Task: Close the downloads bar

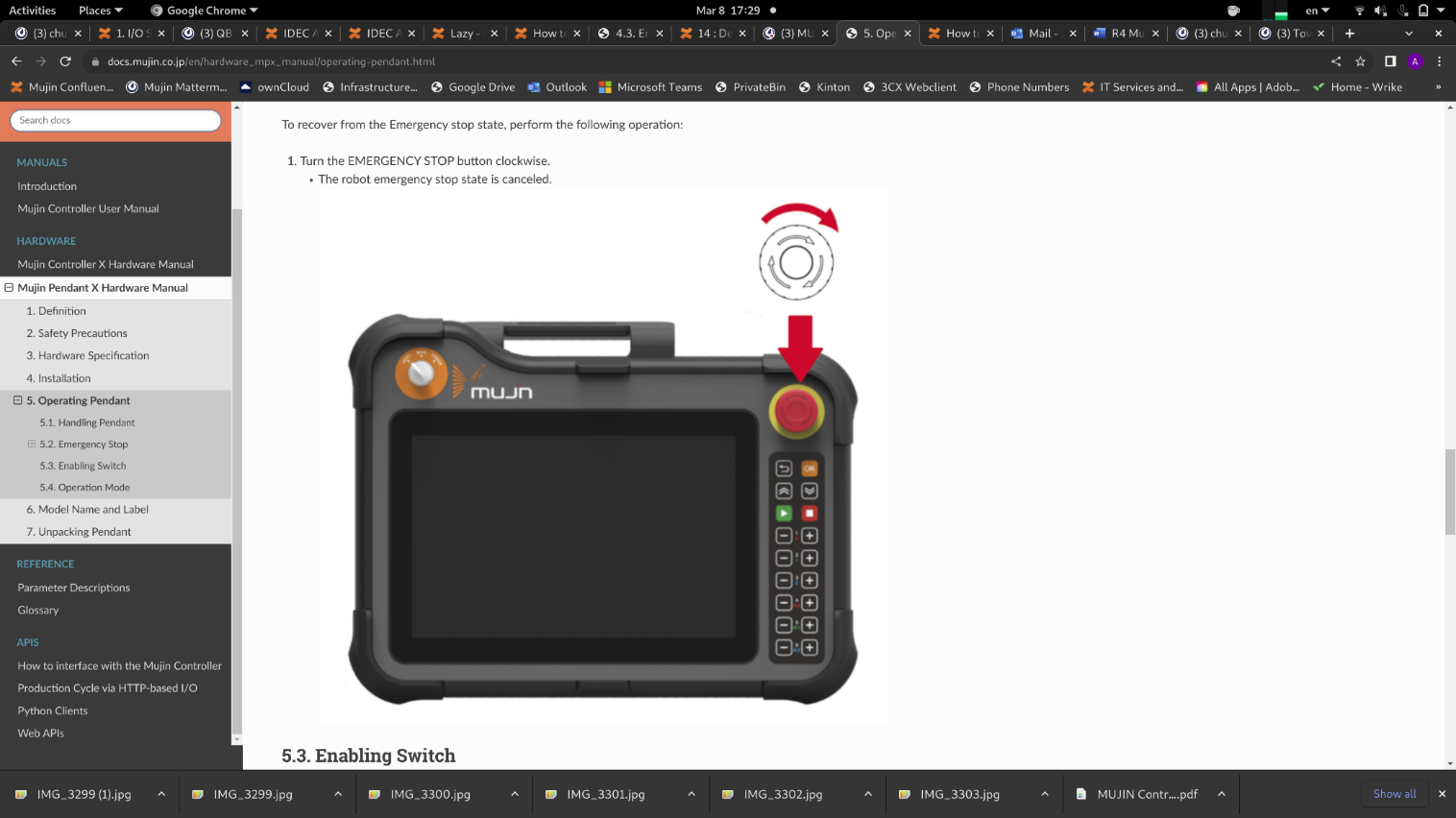Action: (1442, 794)
